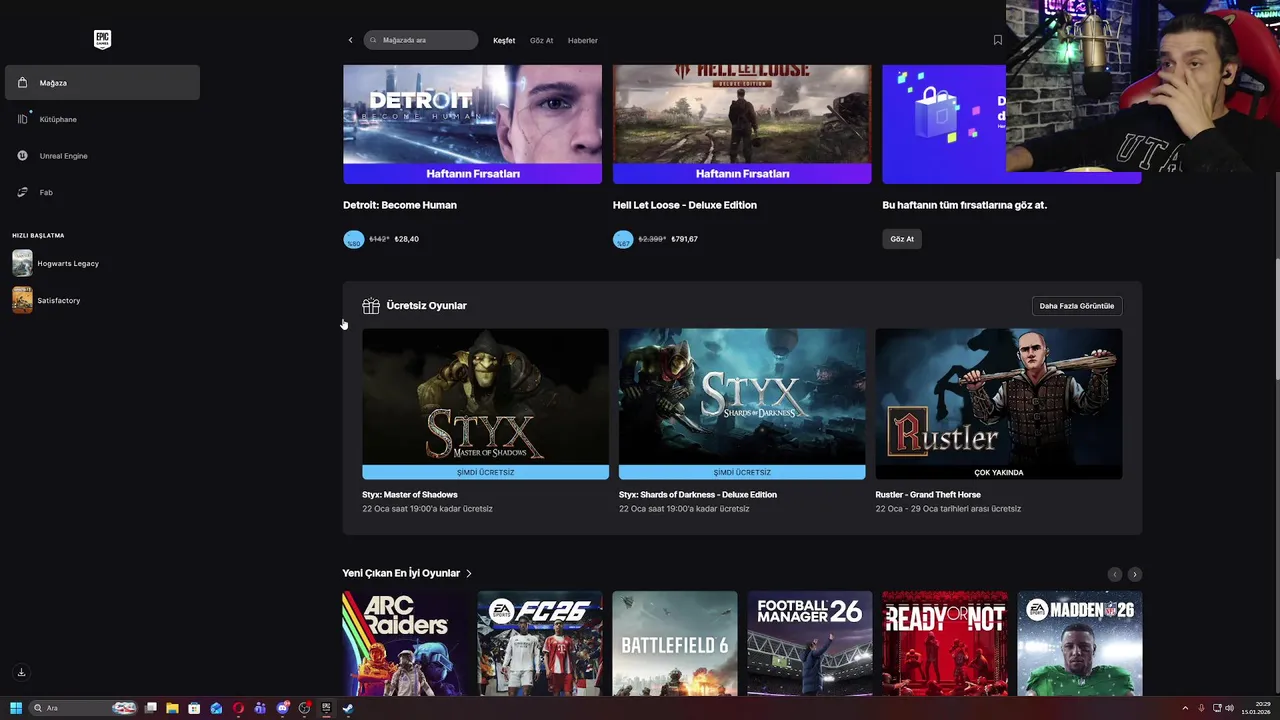Open the taskbar clock and date
This screenshot has width=1280, height=720.
pyautogui.click(x=1256, y=708)
